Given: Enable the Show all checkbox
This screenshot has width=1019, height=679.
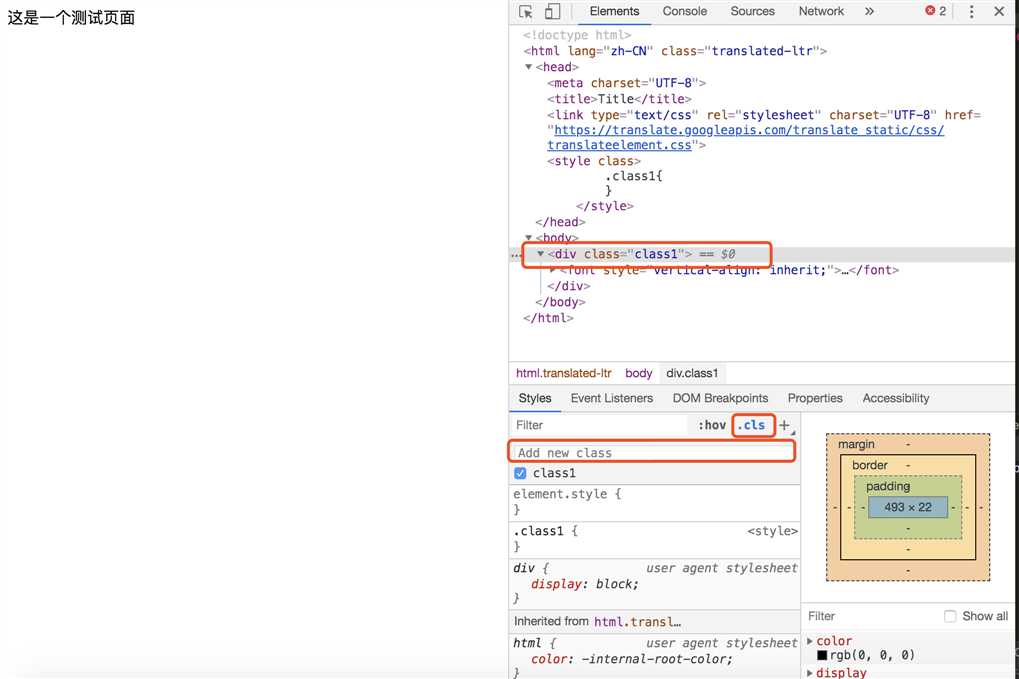Looking at the screenshot, I should click(950, 616).
